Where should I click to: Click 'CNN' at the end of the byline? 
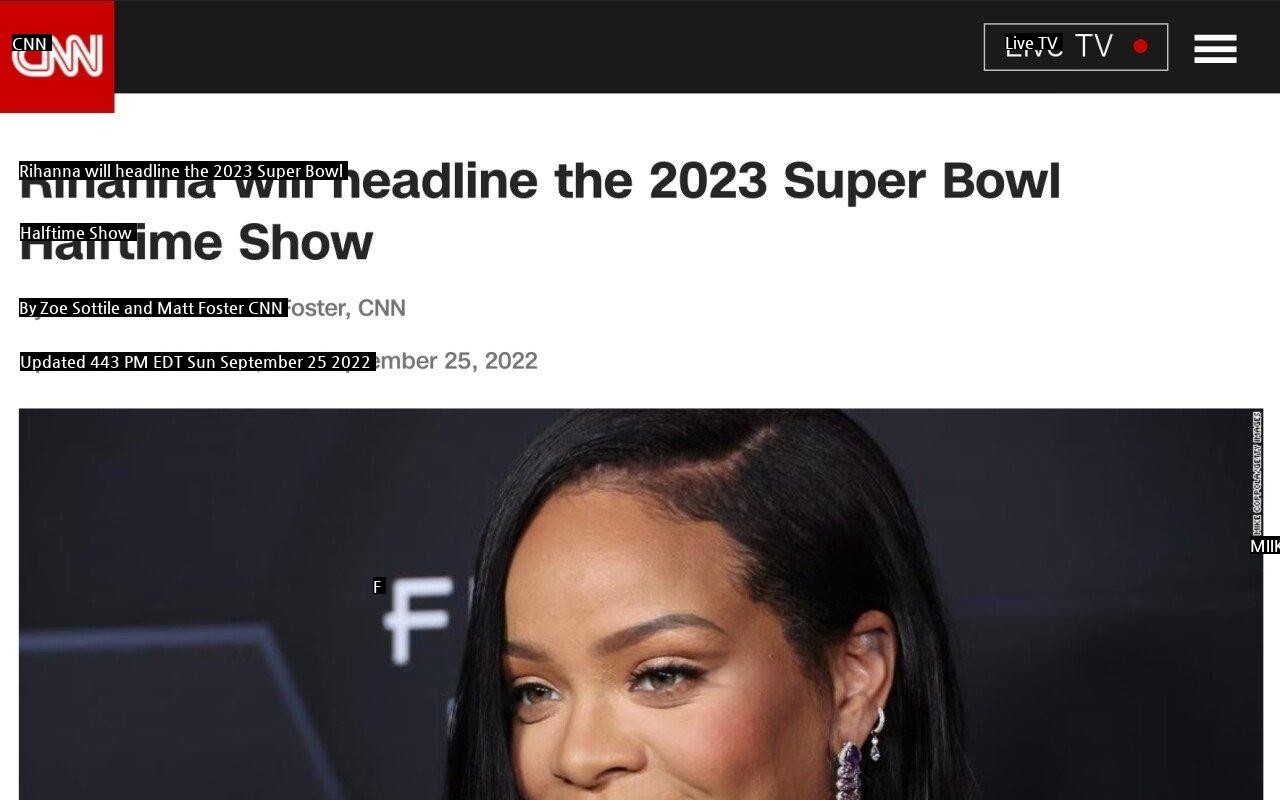tap(382, 308)
